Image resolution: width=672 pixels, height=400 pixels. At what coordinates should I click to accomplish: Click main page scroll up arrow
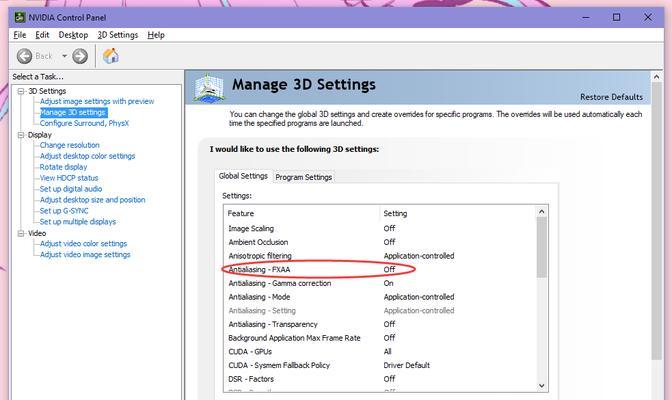pos(656,77)
